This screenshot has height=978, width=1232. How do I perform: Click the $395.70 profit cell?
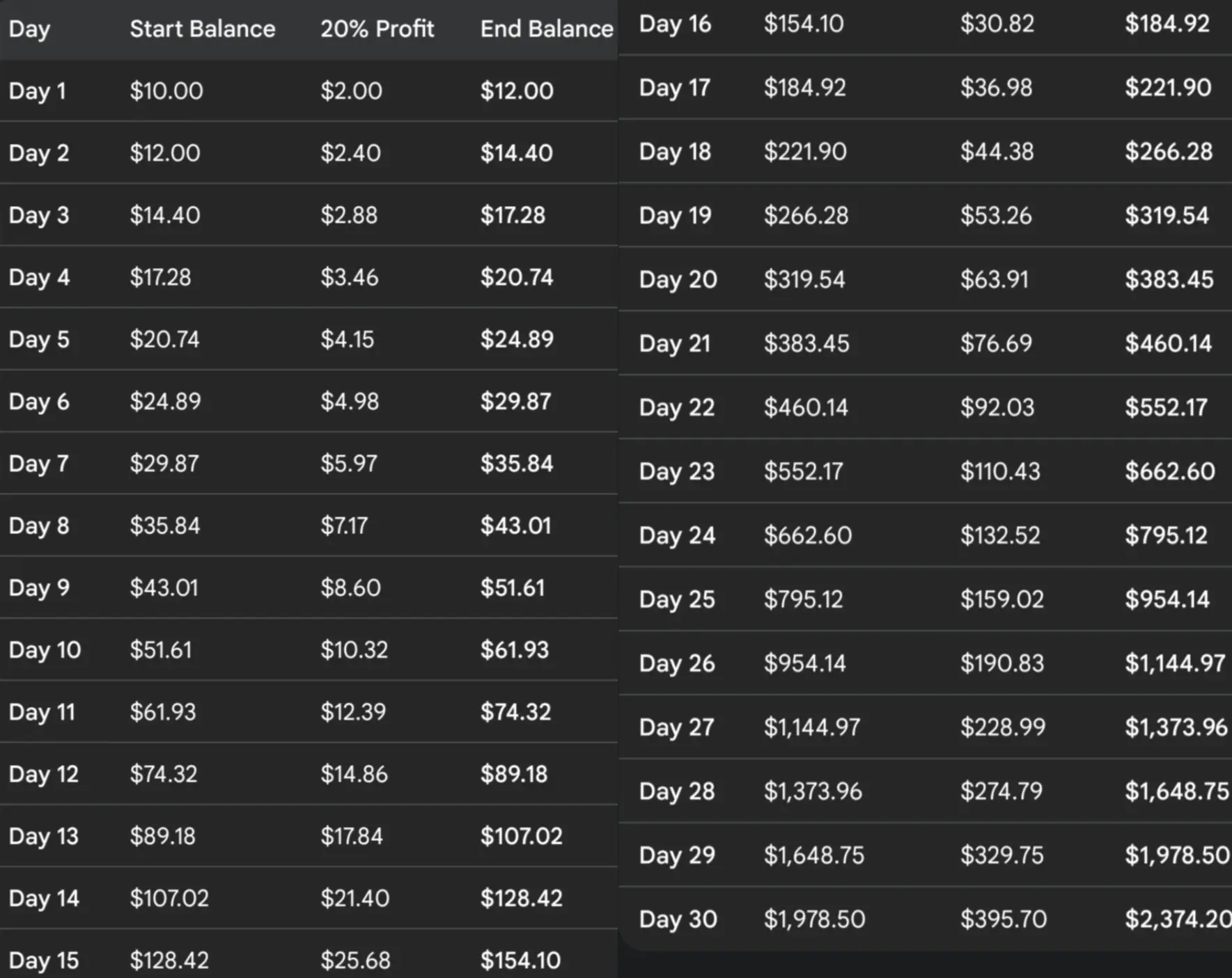tap(1003, 919)
